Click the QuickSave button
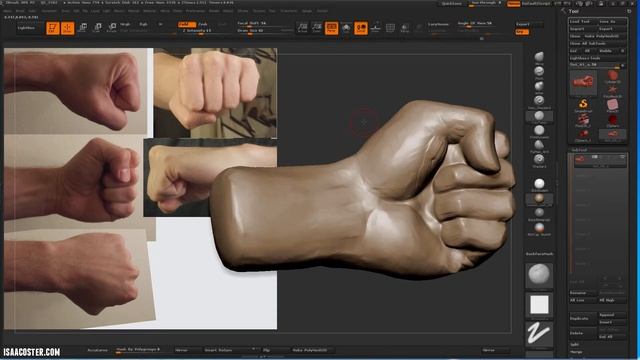The width and height of the screenshot is (640, 360). tap(452, 4)
